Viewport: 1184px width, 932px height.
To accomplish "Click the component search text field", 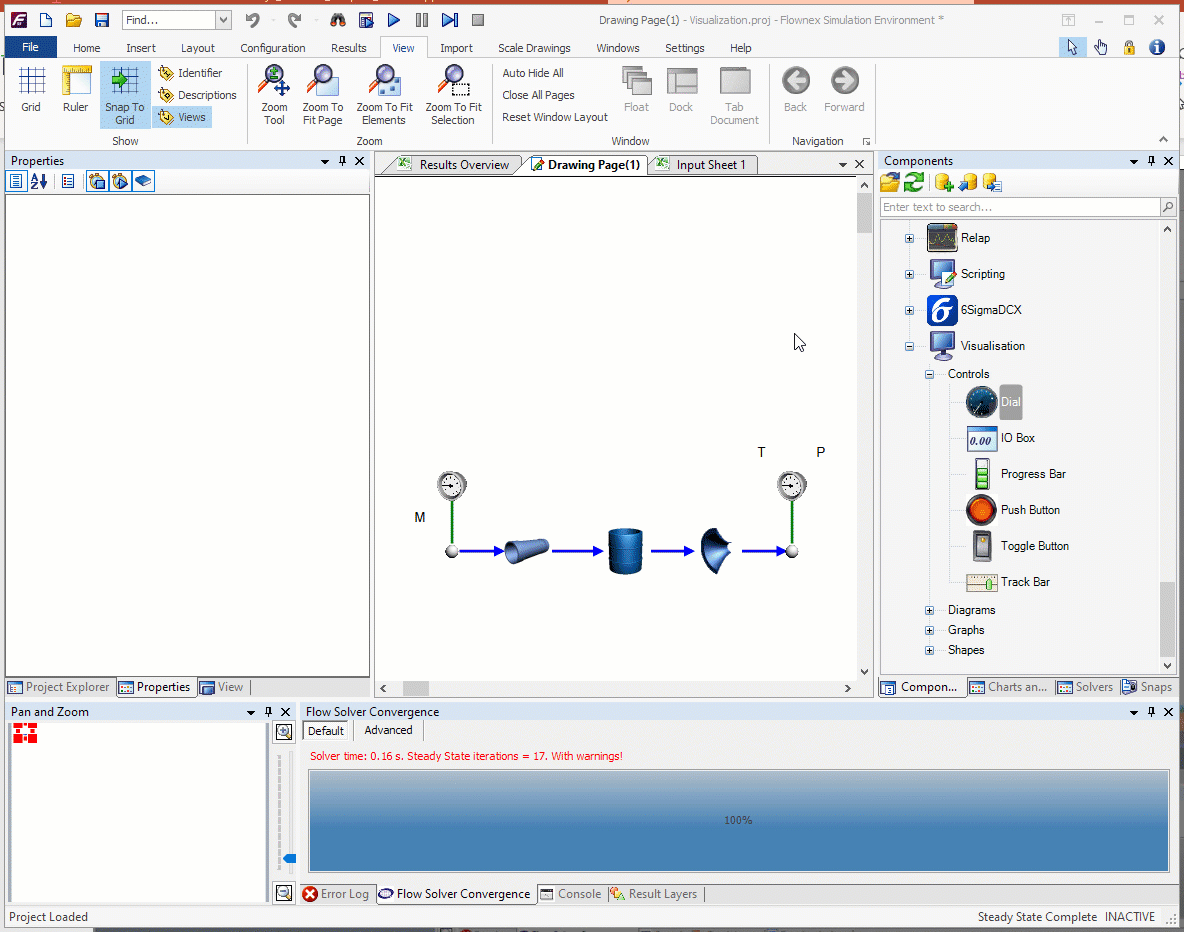I will click(x=1019, y=207).
